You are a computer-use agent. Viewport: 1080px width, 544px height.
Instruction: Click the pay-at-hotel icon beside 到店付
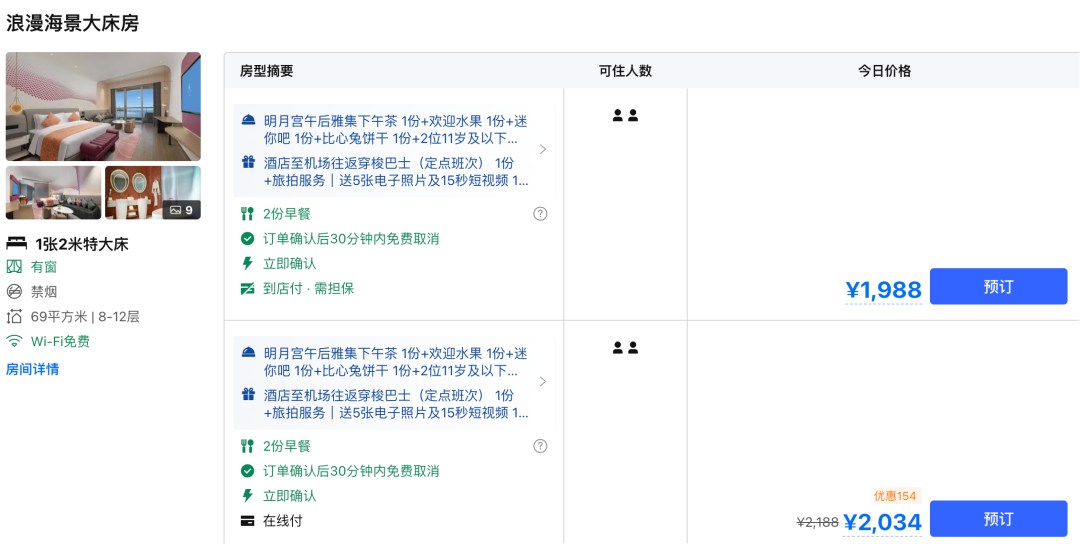pos(248,289)
